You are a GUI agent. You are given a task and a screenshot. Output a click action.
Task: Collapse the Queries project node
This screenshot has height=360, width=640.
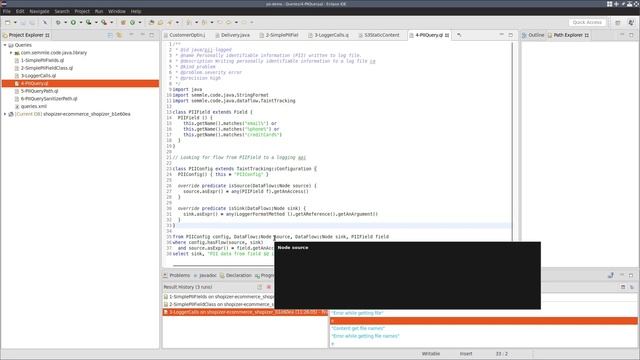(x=5, y=45)
